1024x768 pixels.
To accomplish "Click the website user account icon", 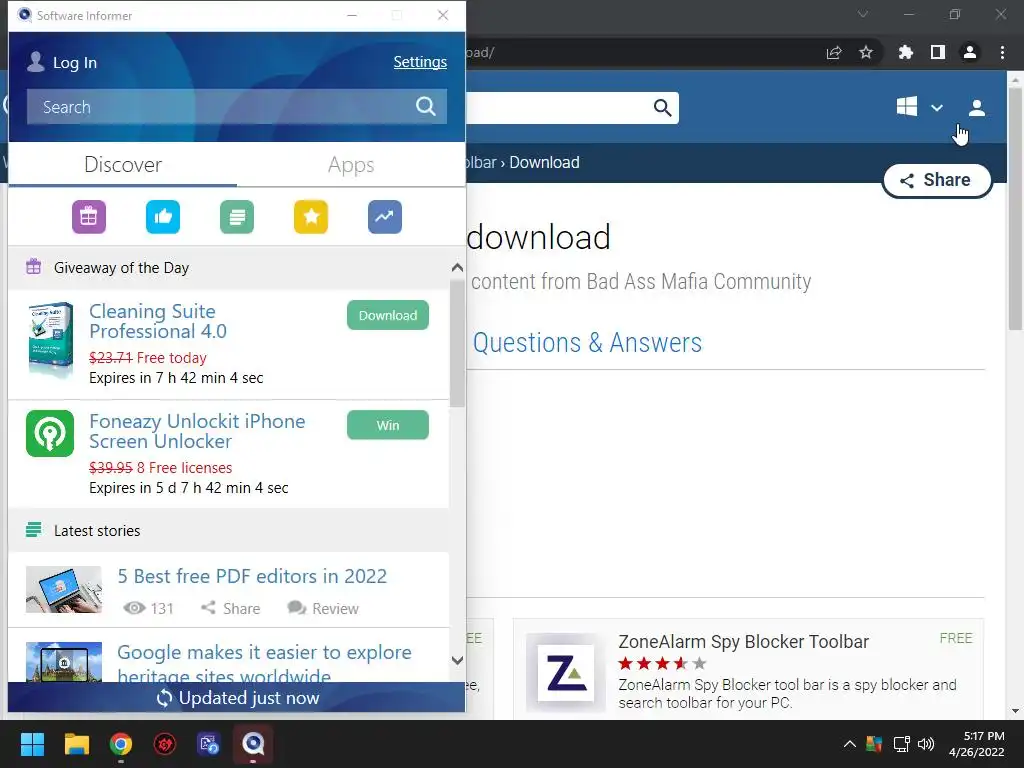I will click(977, 108).
